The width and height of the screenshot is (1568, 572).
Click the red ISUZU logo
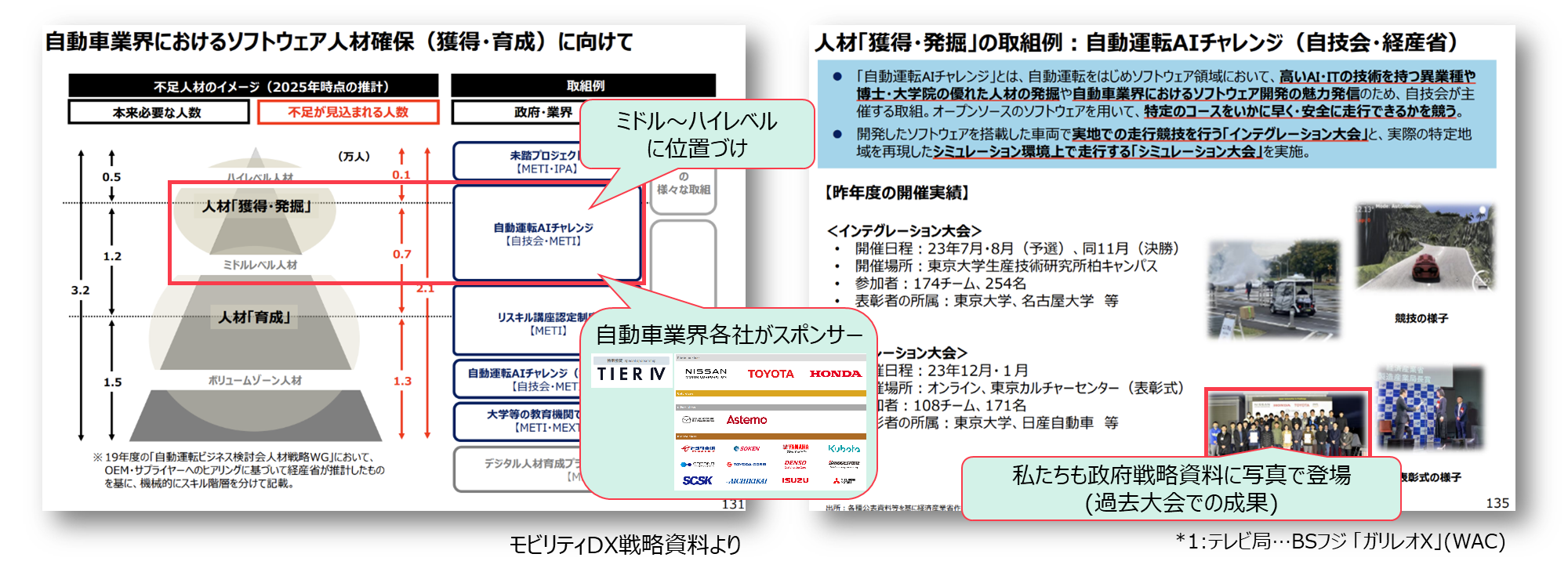(x=795, y=480)
